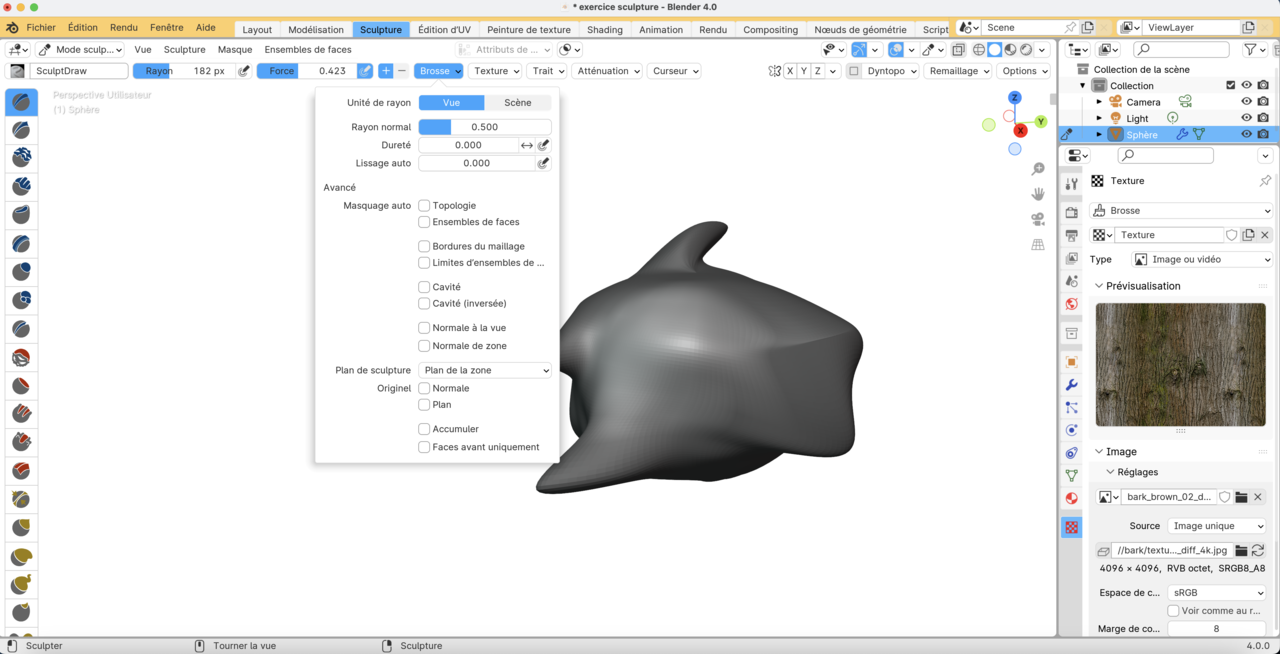This screenshot has height=654, width=1280.
Task: Hide the Camera object using its eye icon
Action: (1246, 102)
